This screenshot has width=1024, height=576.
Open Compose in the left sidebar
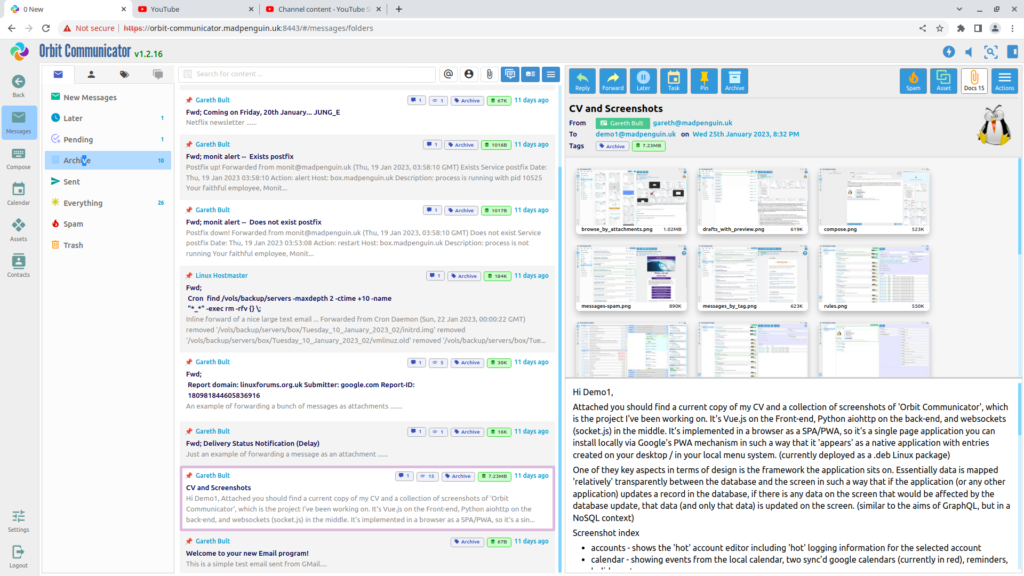point(18,158)
